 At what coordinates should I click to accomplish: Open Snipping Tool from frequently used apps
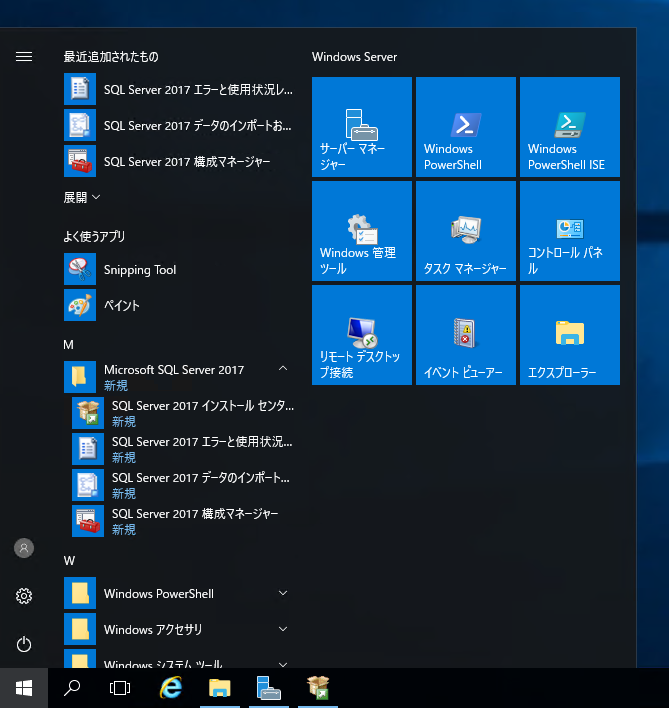point(179,269)
